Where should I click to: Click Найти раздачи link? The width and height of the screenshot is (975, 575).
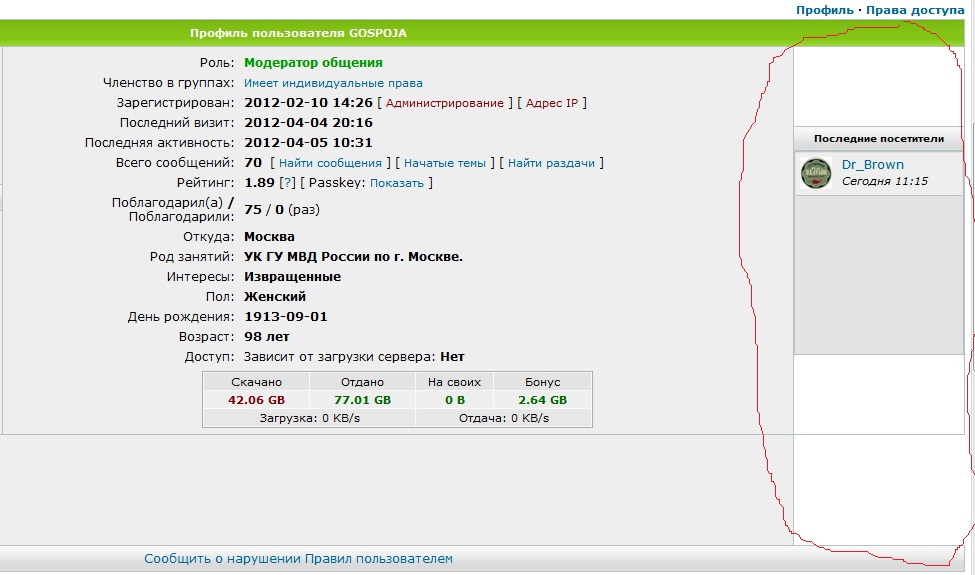click(x=551, y=163)
